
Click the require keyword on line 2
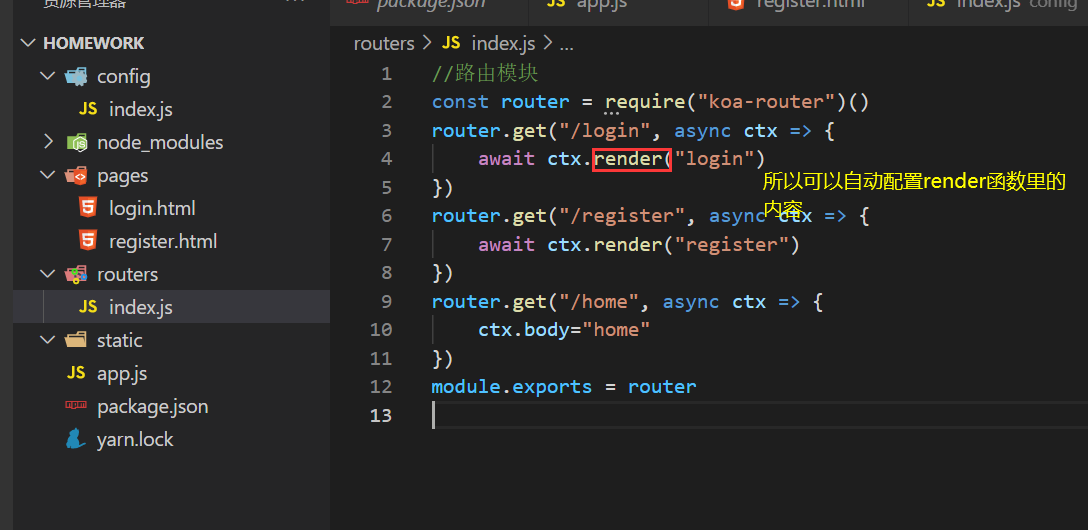[x=645, y=102]
